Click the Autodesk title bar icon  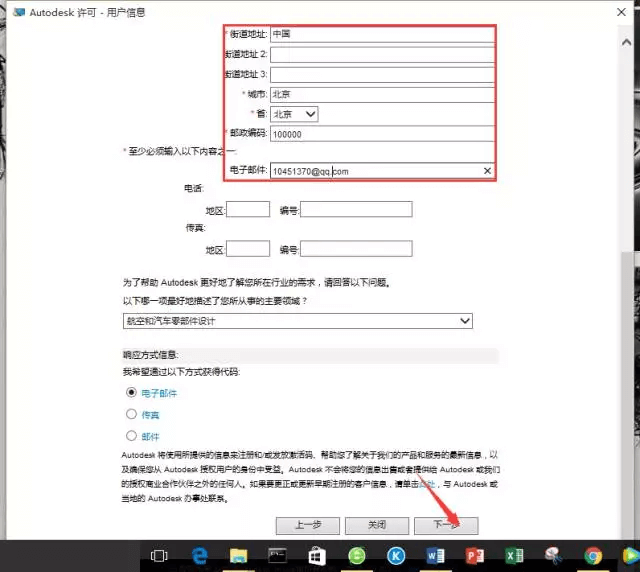click(x=19, y=12)
